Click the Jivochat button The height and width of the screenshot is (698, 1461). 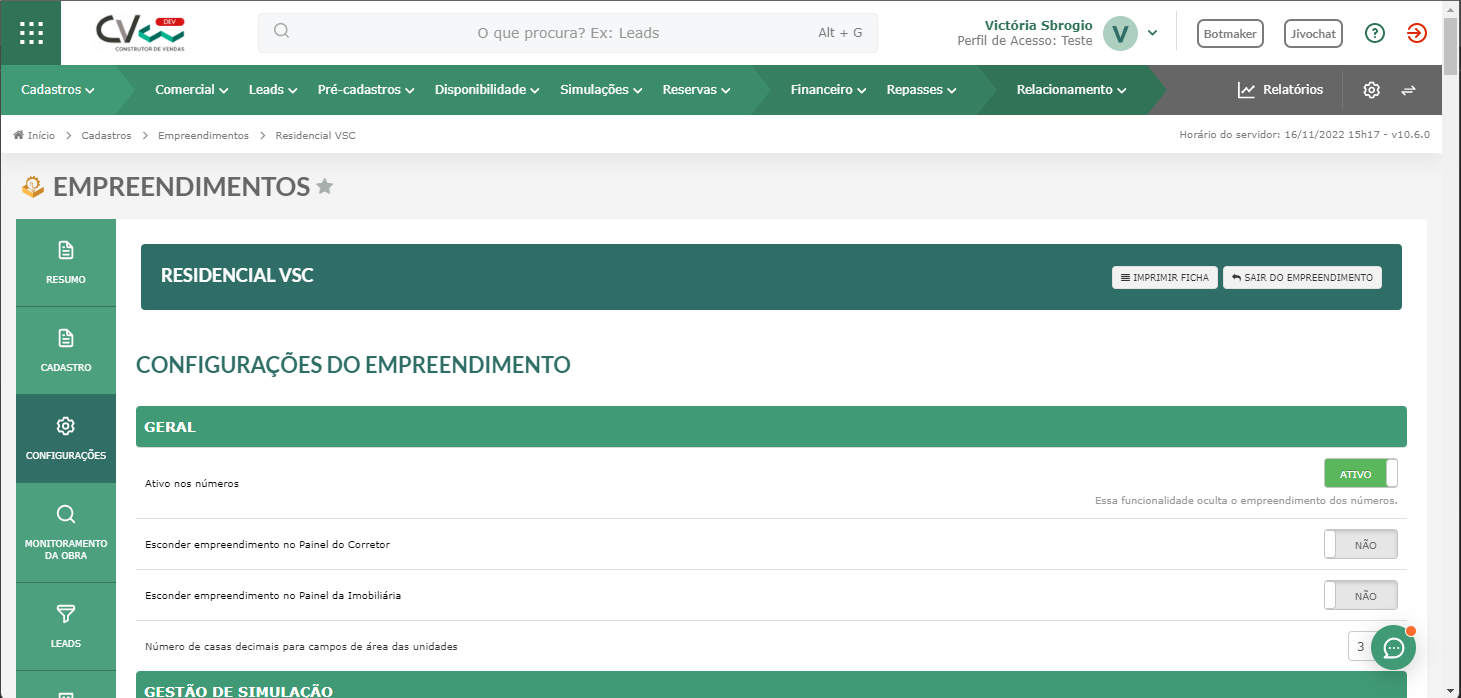pyautogui.click(x=1313, y=33)
